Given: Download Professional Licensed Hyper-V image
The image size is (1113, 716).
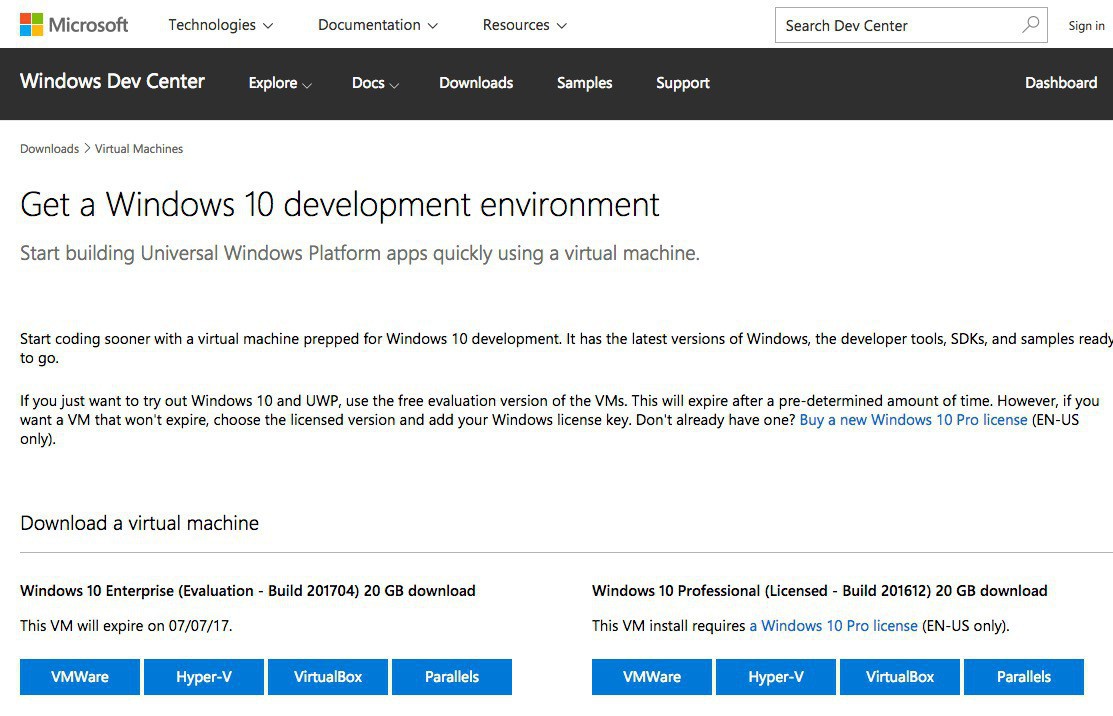Looking at the screenshot, I should (776, 677).
